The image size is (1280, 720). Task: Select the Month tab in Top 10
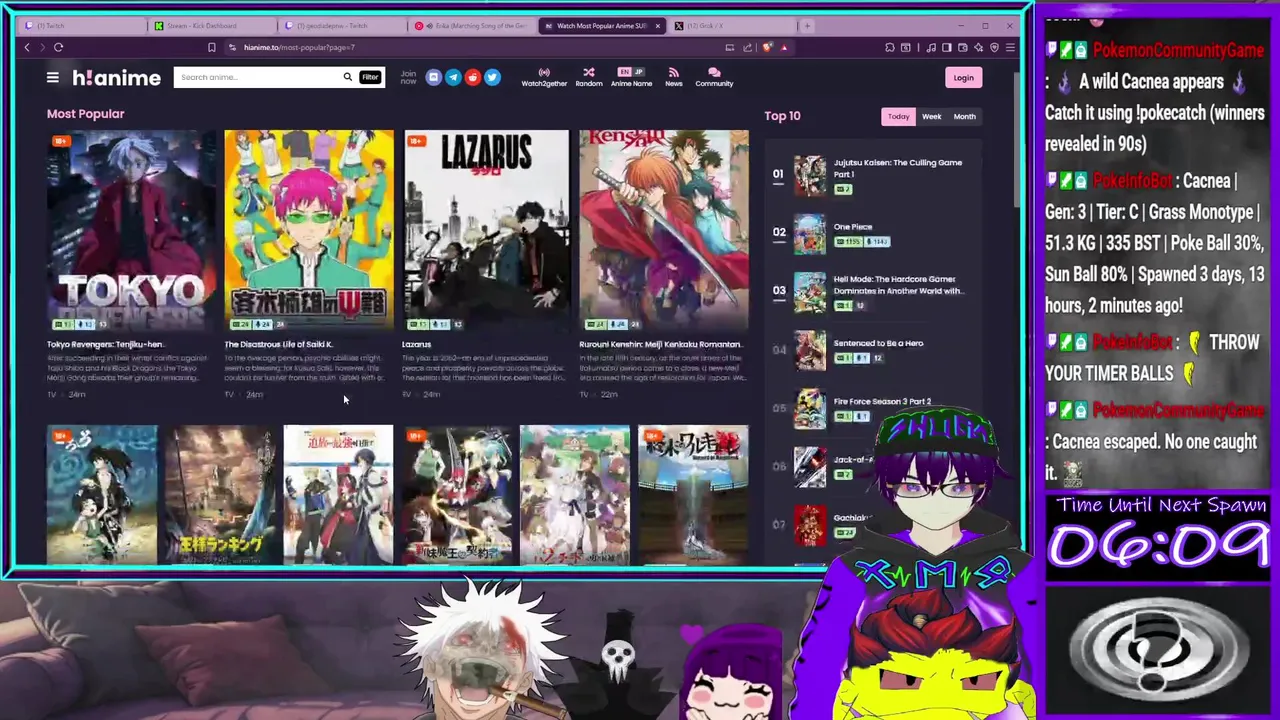point(964,116)
